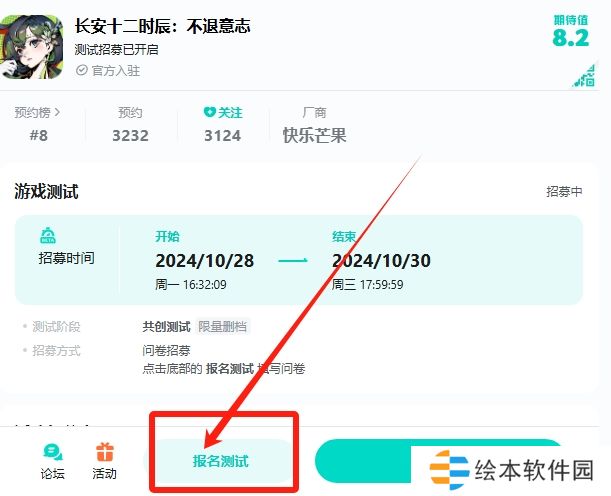
Task: Click the 3232 预约 count
Action: tap(130, 135)
